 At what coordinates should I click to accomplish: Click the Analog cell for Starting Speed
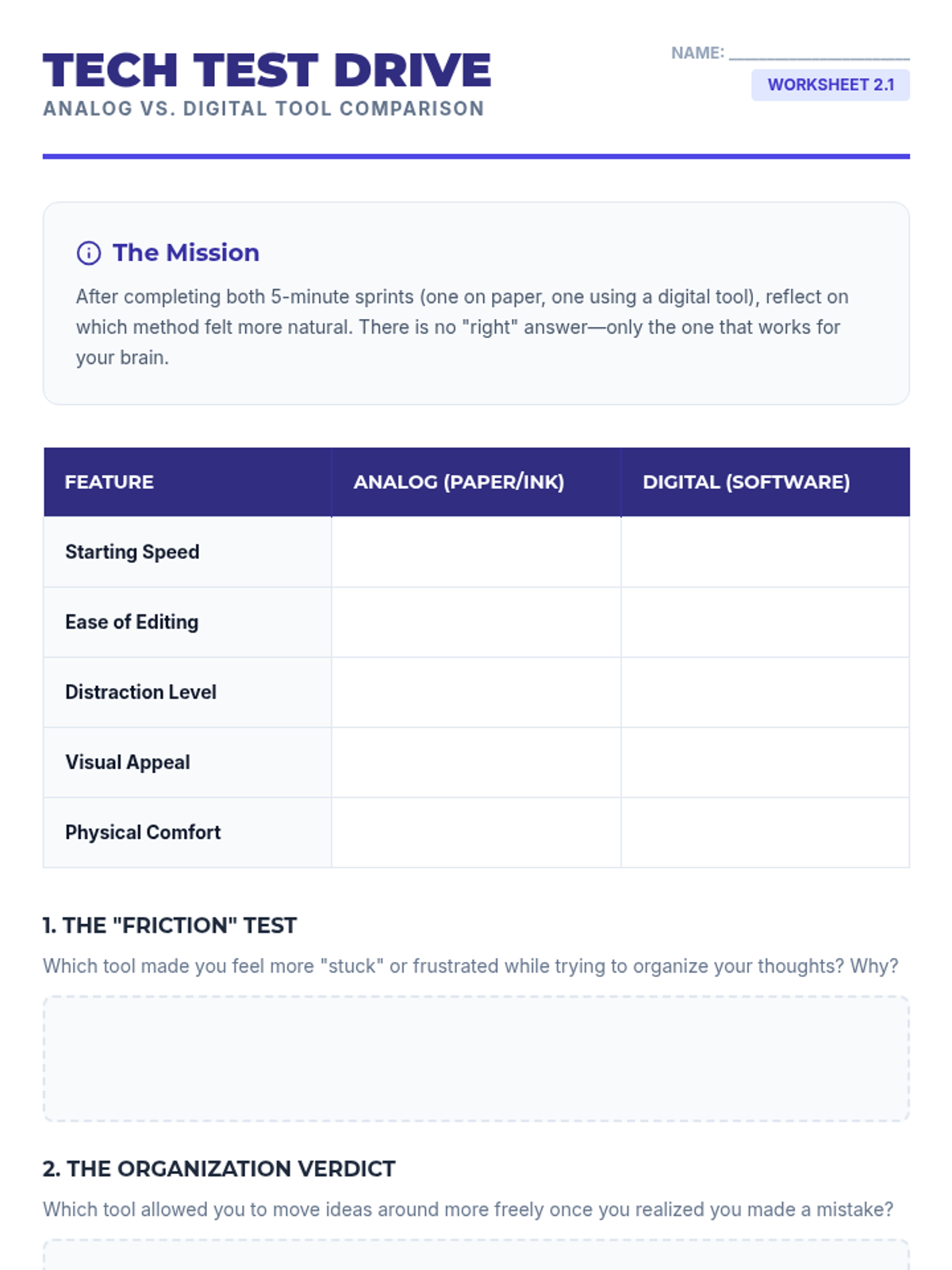pyautogui.click(x=476, y=552)
